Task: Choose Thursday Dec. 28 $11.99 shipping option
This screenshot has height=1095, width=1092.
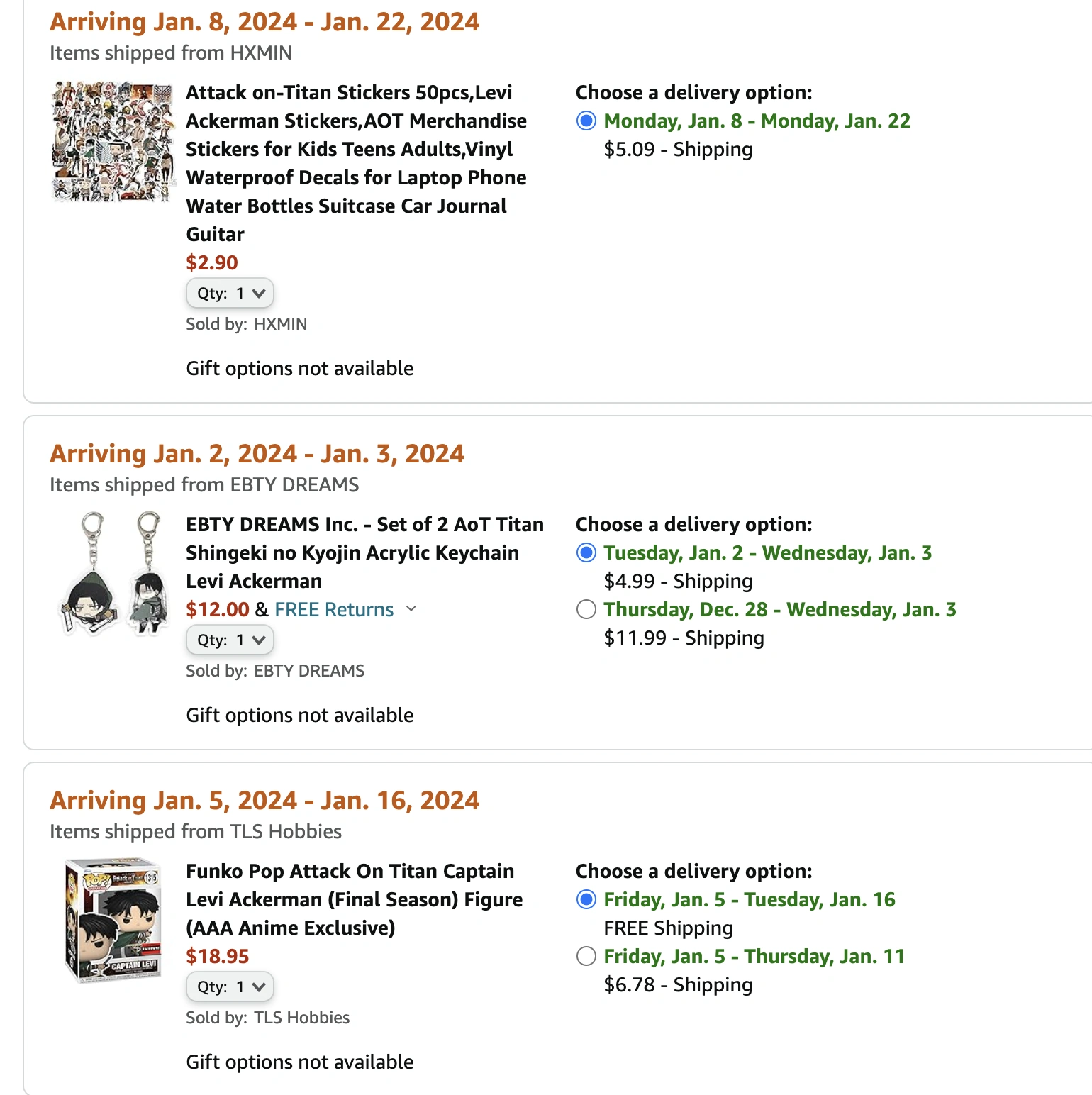Action: click(x=586, y=610)
